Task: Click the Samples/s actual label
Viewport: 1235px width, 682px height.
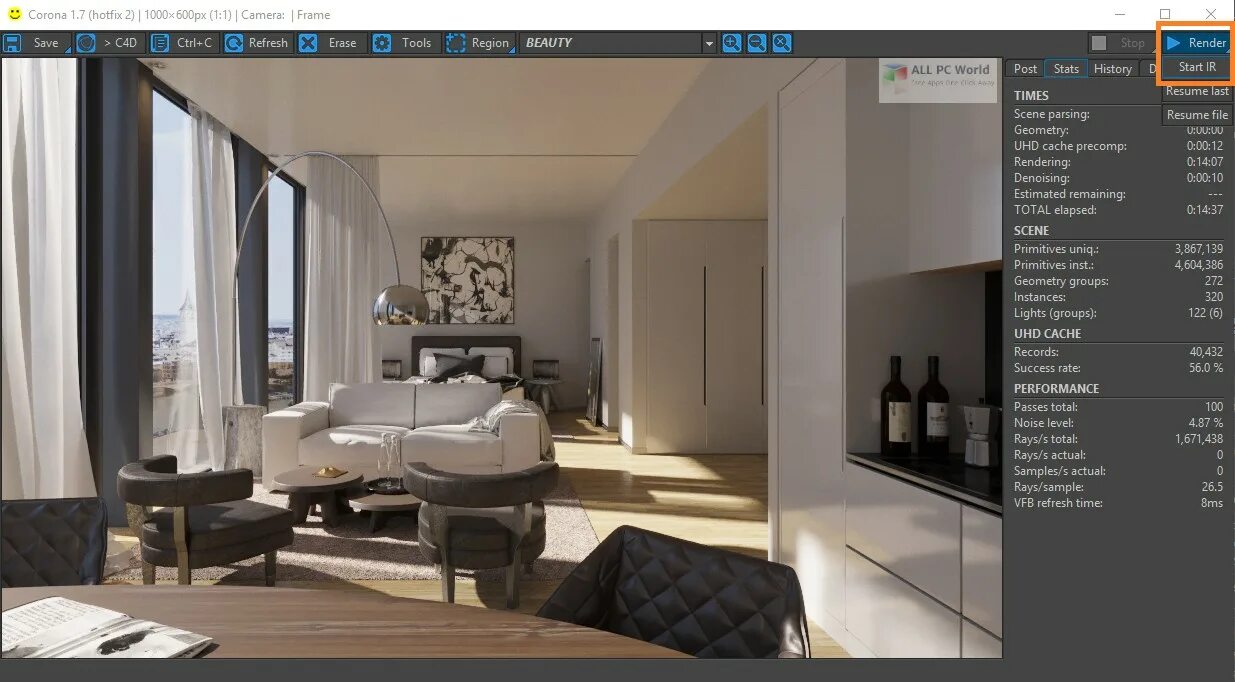Action: (x=1059, y=471)
